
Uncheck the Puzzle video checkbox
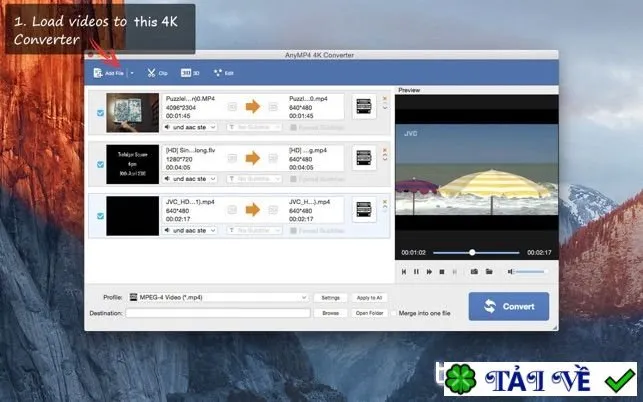(x=100, y=113)
